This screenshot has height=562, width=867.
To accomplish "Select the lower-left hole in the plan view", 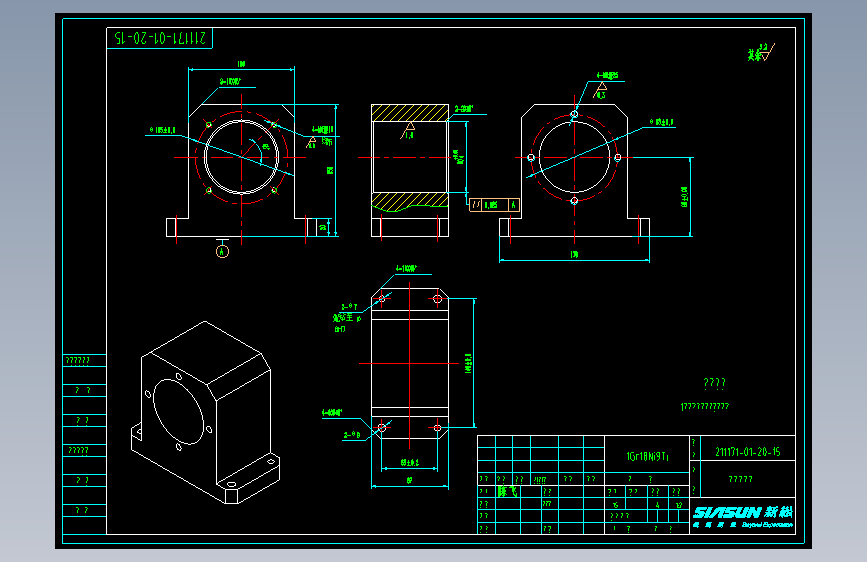I will [382, 428].
